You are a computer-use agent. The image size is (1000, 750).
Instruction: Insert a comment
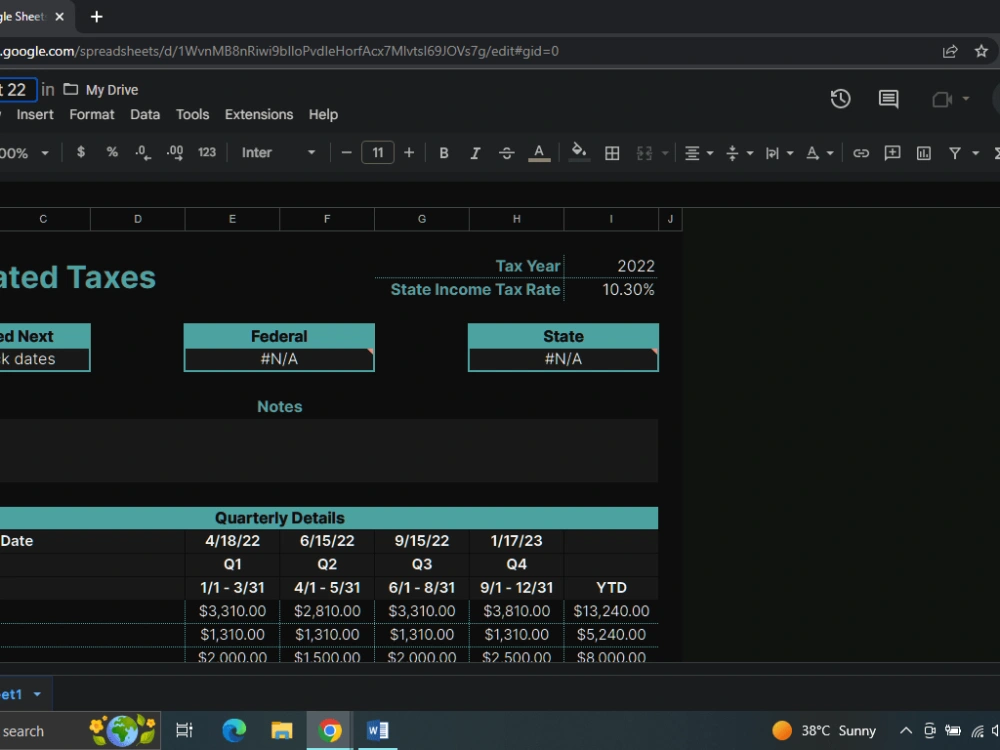[x=891, y=153]
